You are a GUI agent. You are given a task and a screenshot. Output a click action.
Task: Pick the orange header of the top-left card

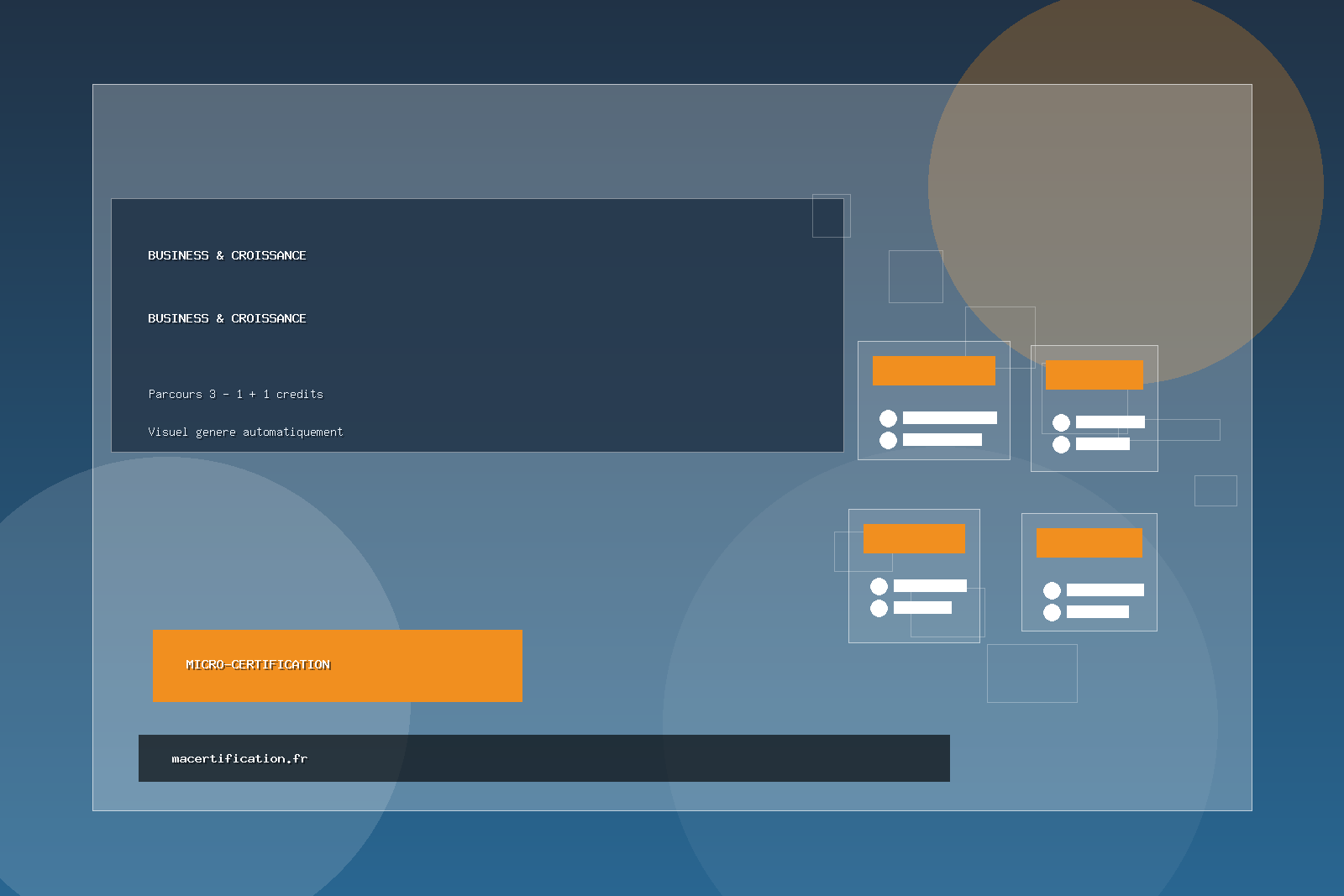[x=933, y=370]
